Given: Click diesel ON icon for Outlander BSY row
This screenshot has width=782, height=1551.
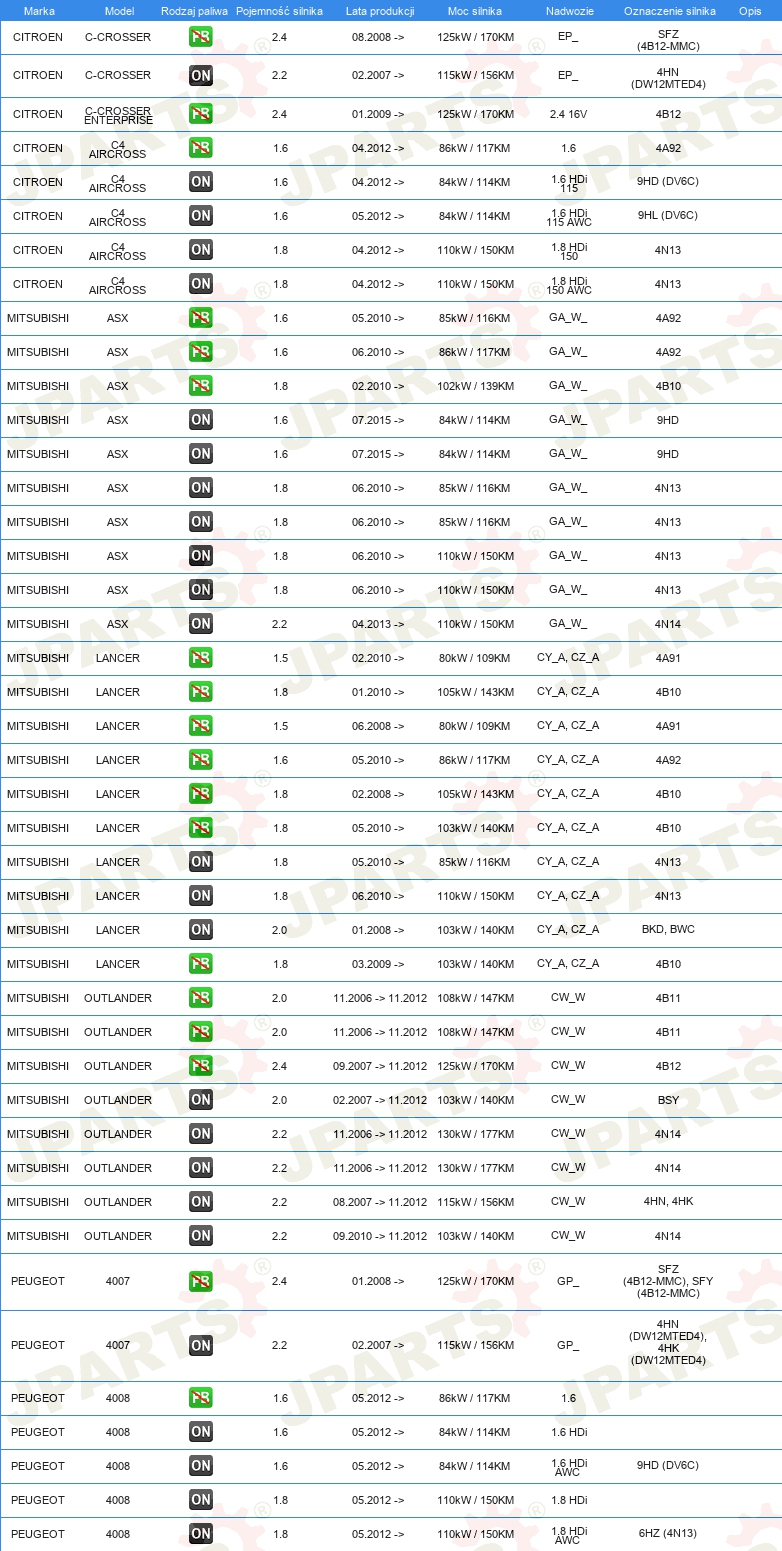Looking at the screenshot, I should tap(201, 1100).
